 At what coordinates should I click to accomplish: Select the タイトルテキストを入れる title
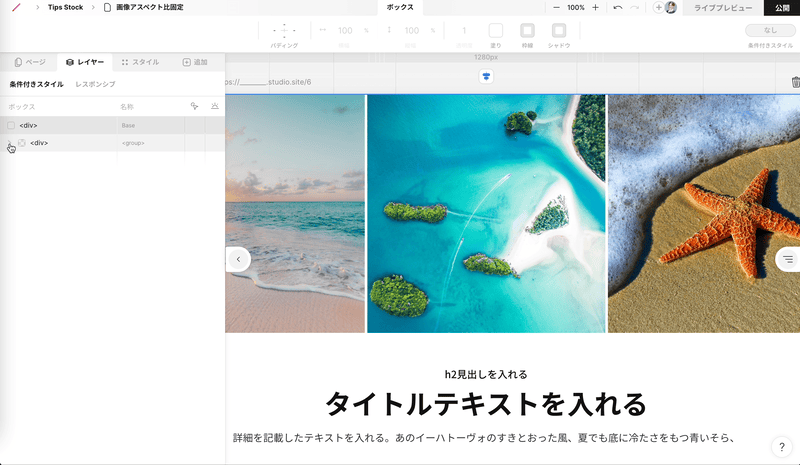click(x=486, y=404)
